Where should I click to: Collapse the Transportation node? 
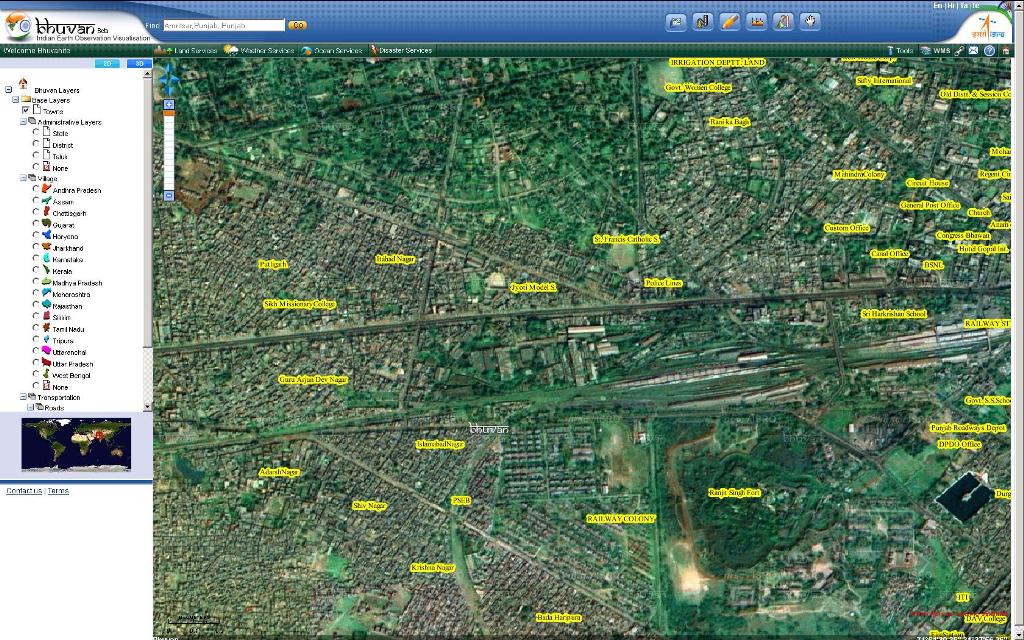click(23, 396)
